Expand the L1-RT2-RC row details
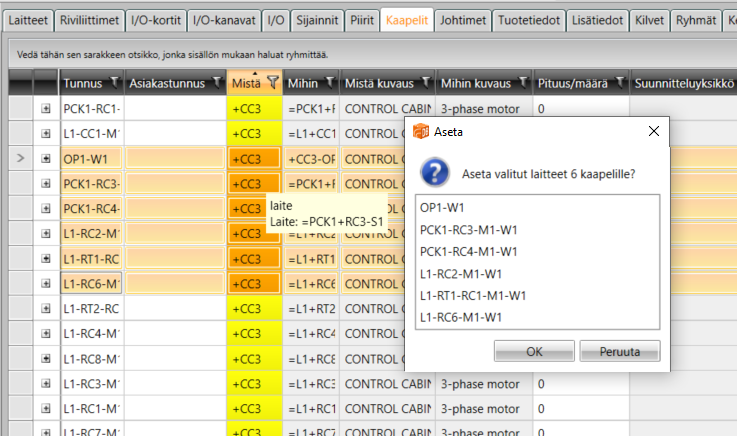The height and width of the screenshot is (436, 737). coord(46,308)
